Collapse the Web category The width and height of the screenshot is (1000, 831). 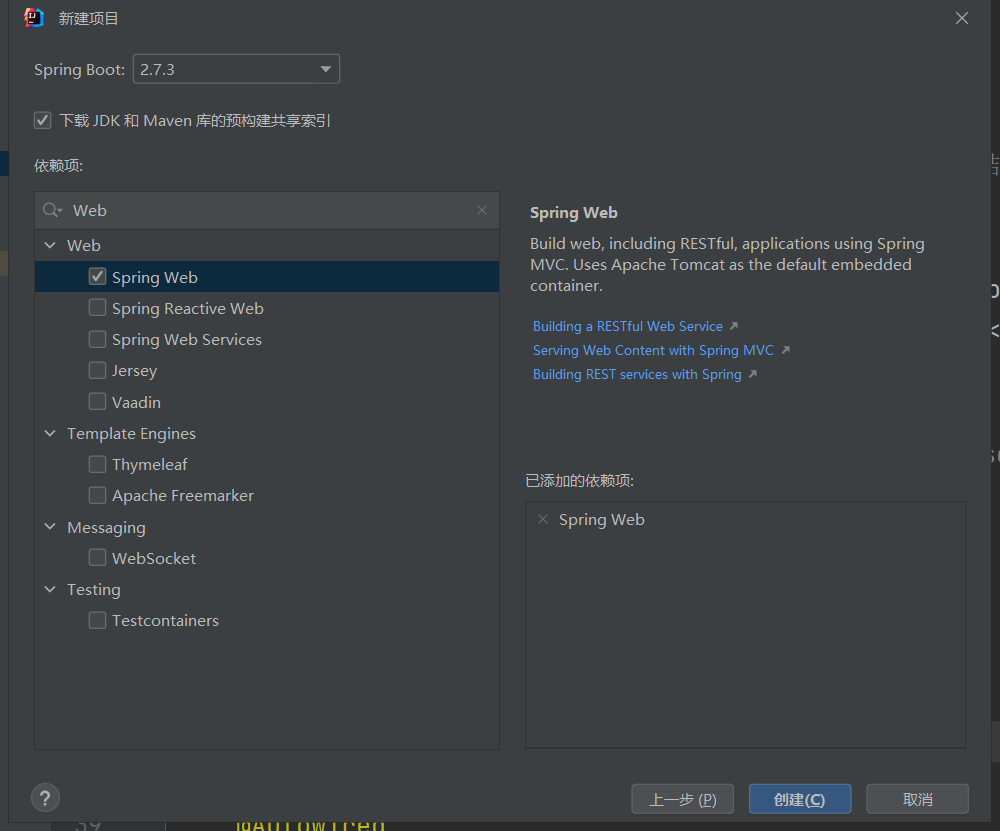click(x=50, y=245)
